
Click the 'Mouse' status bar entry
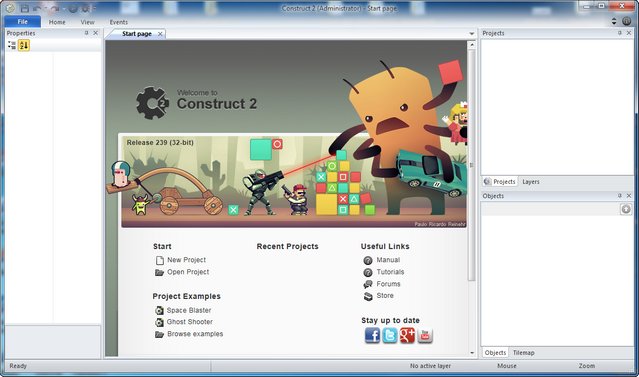[507, 366]
